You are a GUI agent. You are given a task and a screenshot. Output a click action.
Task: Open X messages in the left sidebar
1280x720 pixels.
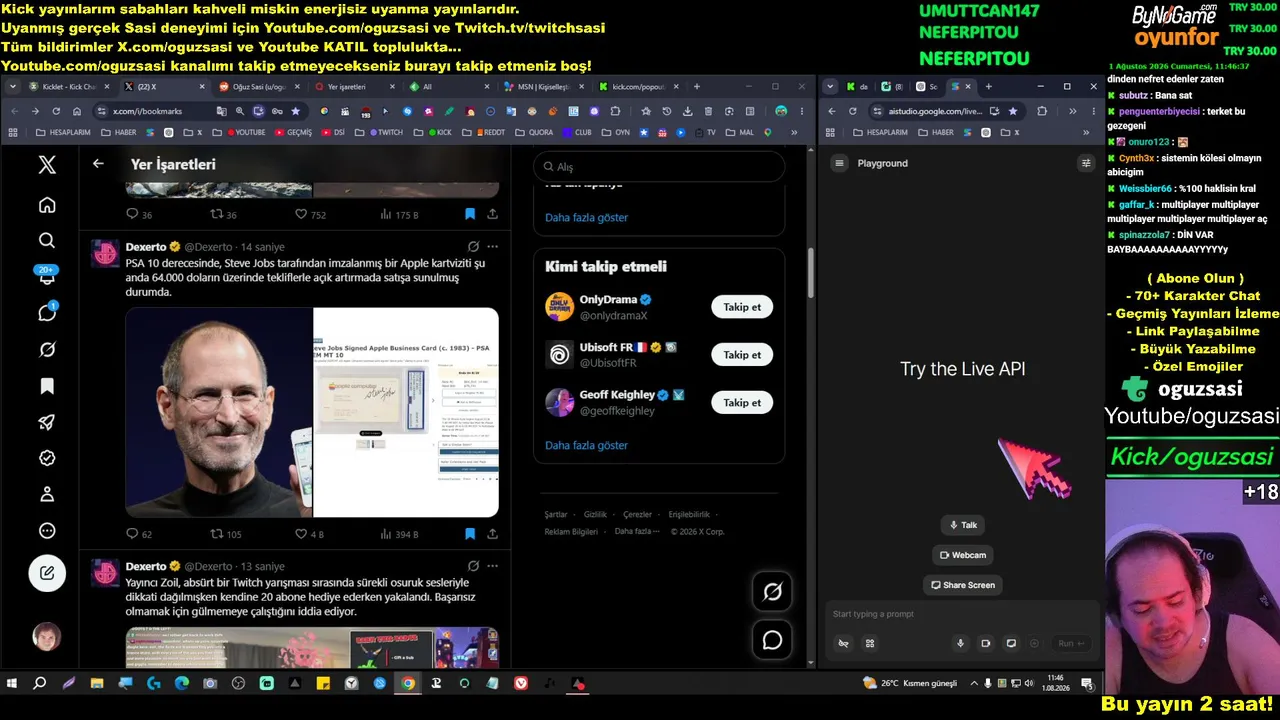click(47, 312)
